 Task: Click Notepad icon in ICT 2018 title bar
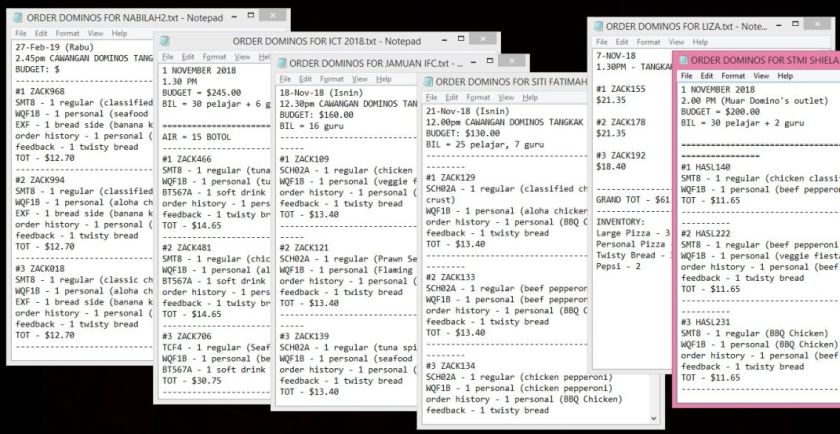coord(164,41)
